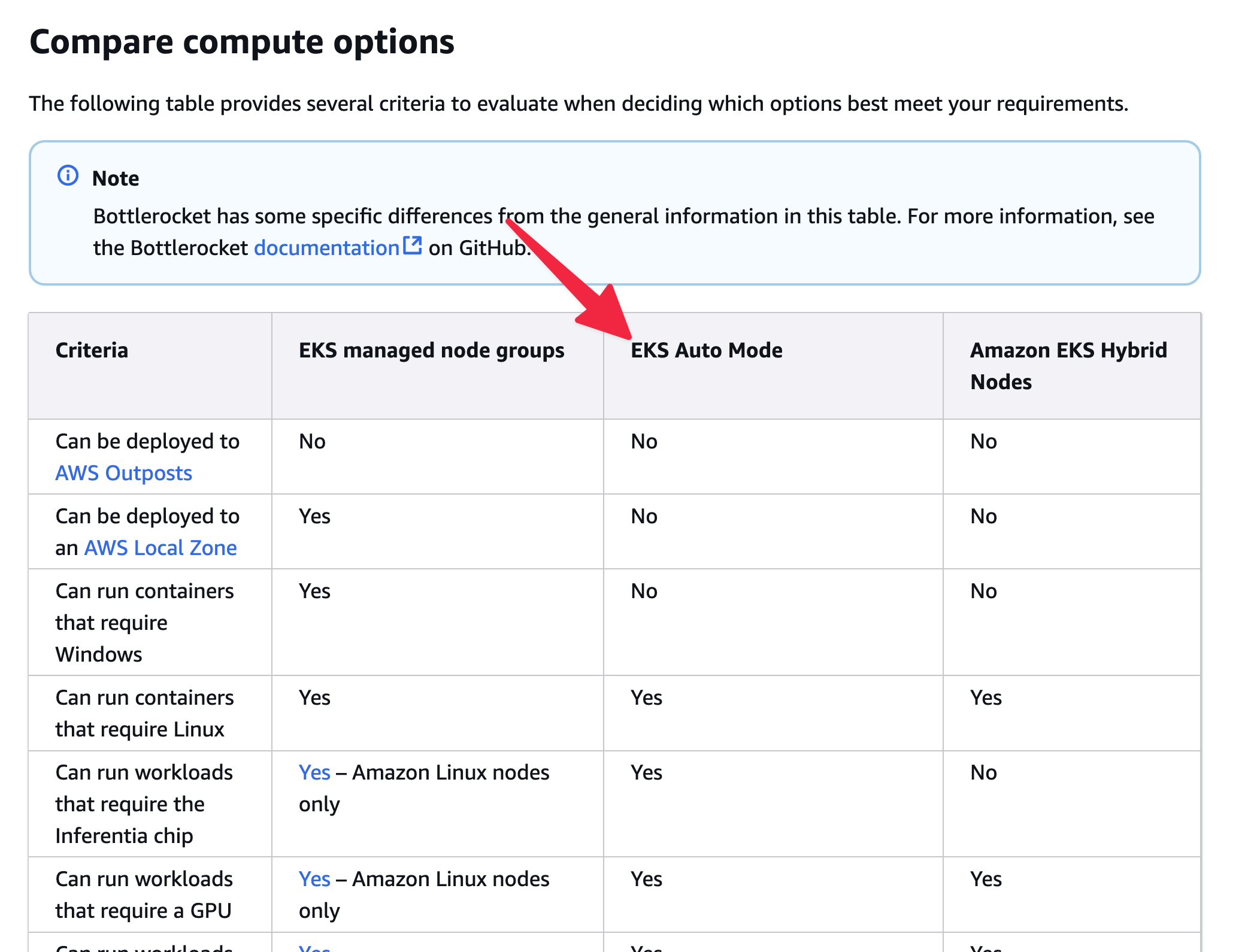Click the external link icon after documentation
The image size is (1254, 952).
412,245
